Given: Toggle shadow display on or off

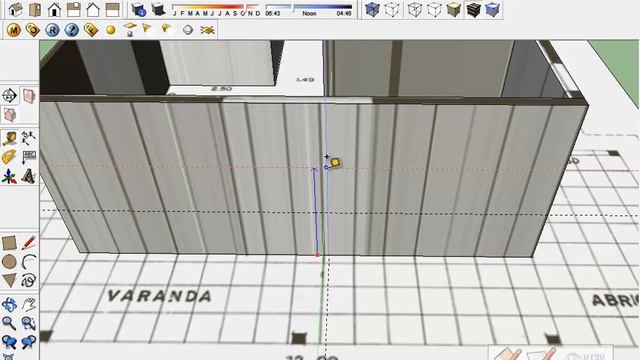Looking at the screenshot, I should [158, 9].
